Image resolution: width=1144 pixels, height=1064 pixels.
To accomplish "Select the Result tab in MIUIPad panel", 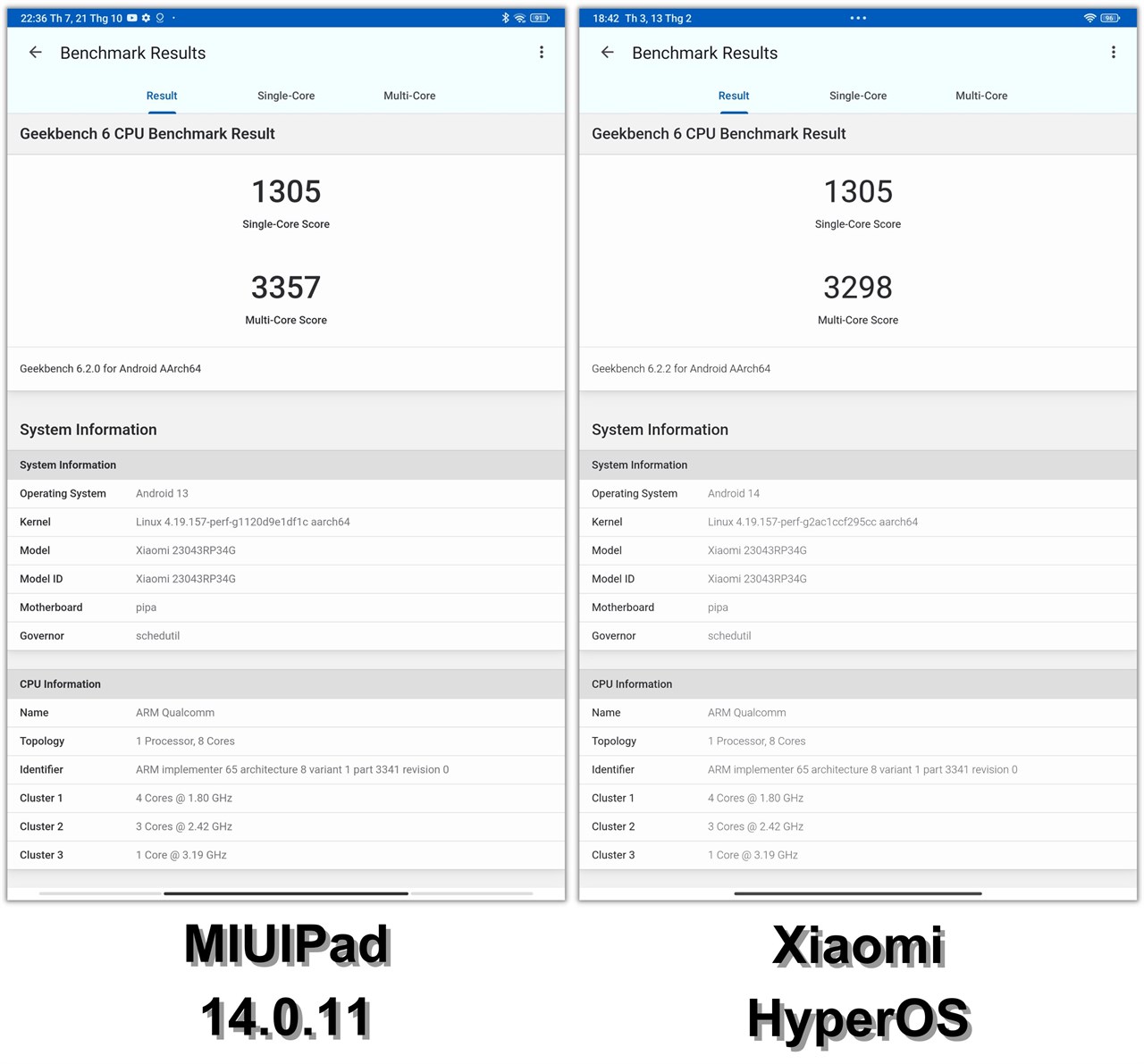I will point(162,96).
